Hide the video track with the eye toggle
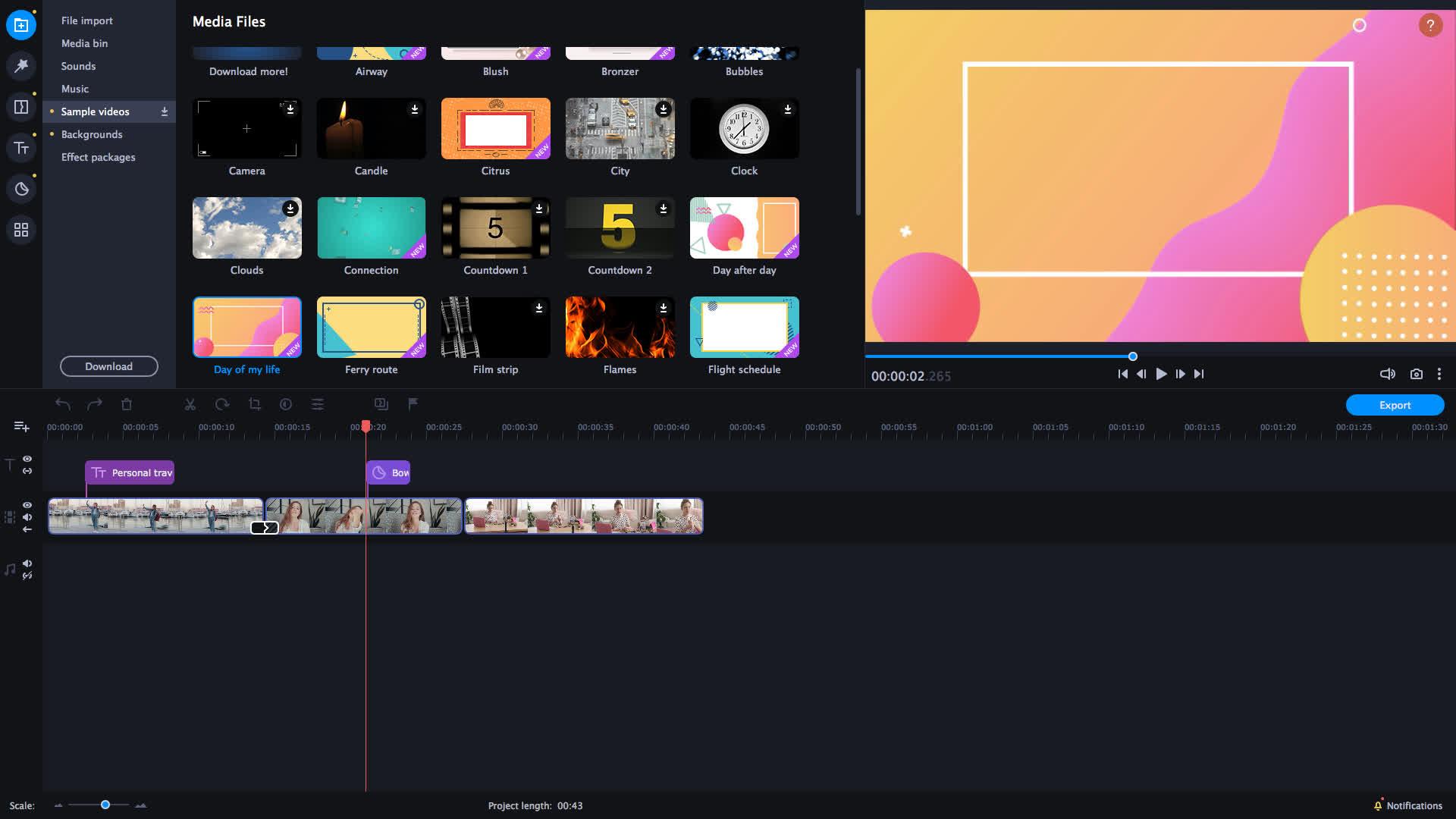This screenshot has height=819, width=1456. (27, 504)
